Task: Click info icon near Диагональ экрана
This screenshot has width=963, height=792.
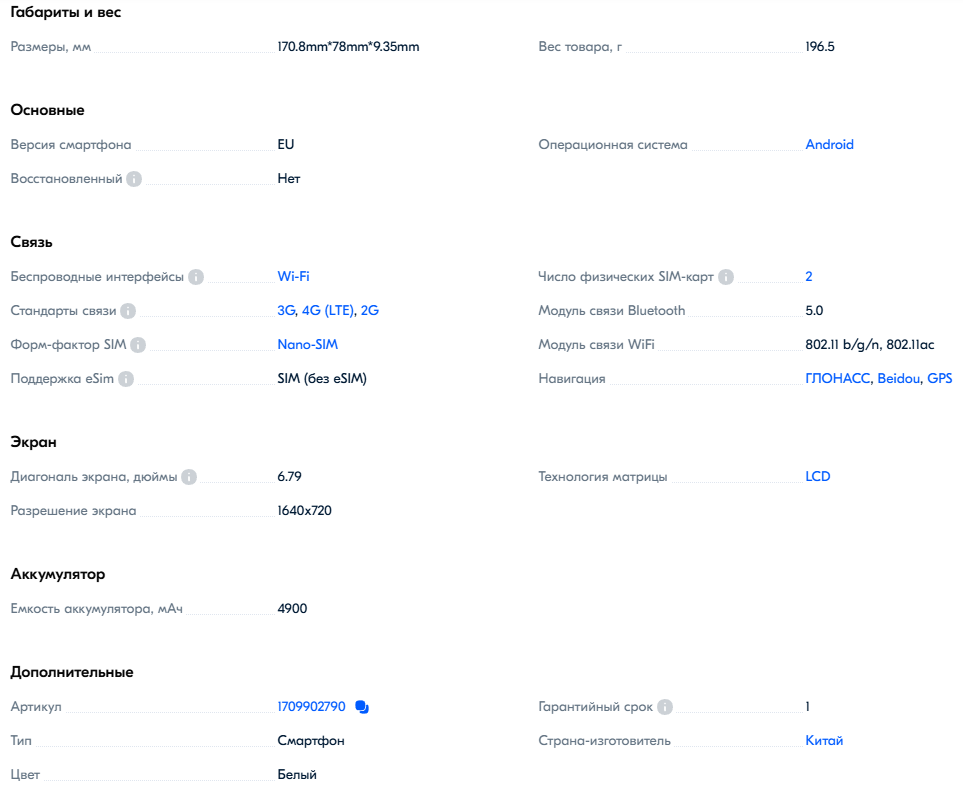Action: coord(189,477)
